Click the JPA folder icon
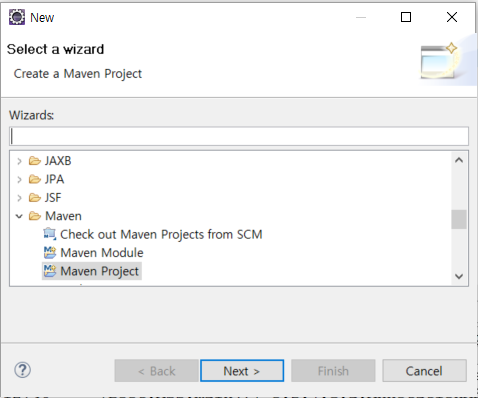 [35, 179]
